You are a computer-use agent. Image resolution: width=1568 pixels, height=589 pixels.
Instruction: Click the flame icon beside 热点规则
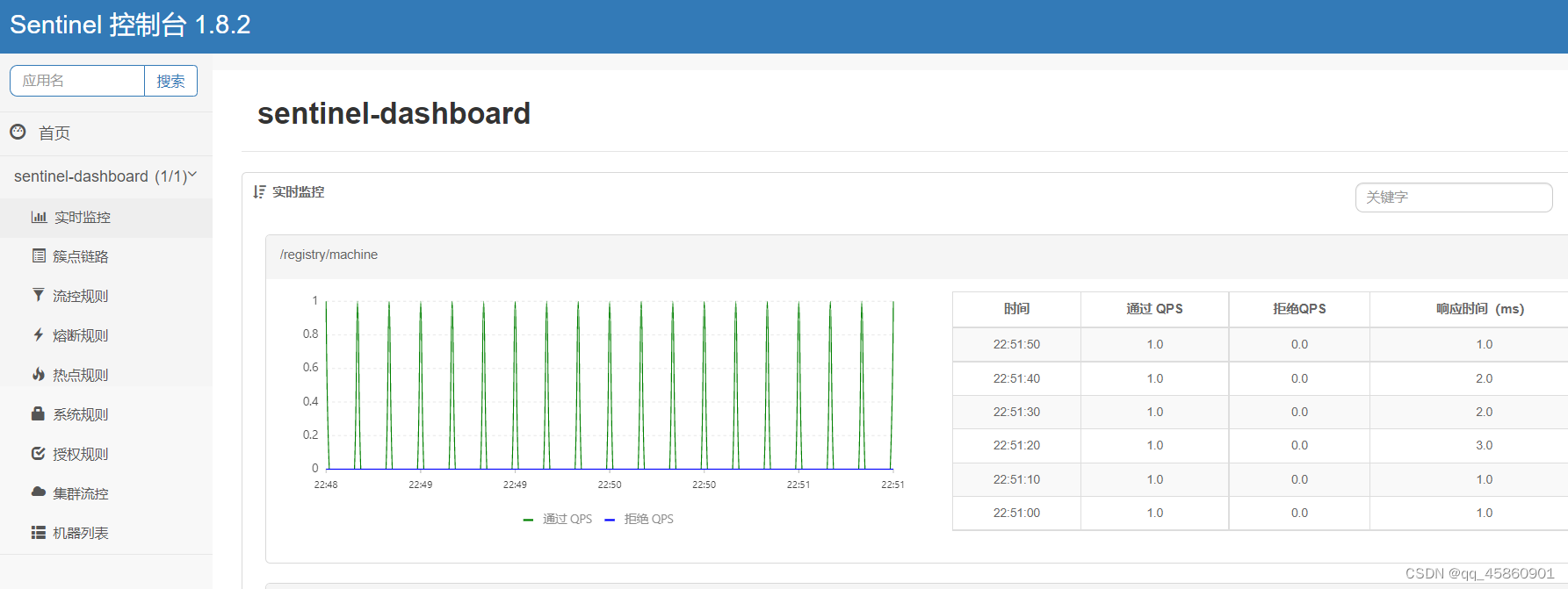(x=38, y=374)
